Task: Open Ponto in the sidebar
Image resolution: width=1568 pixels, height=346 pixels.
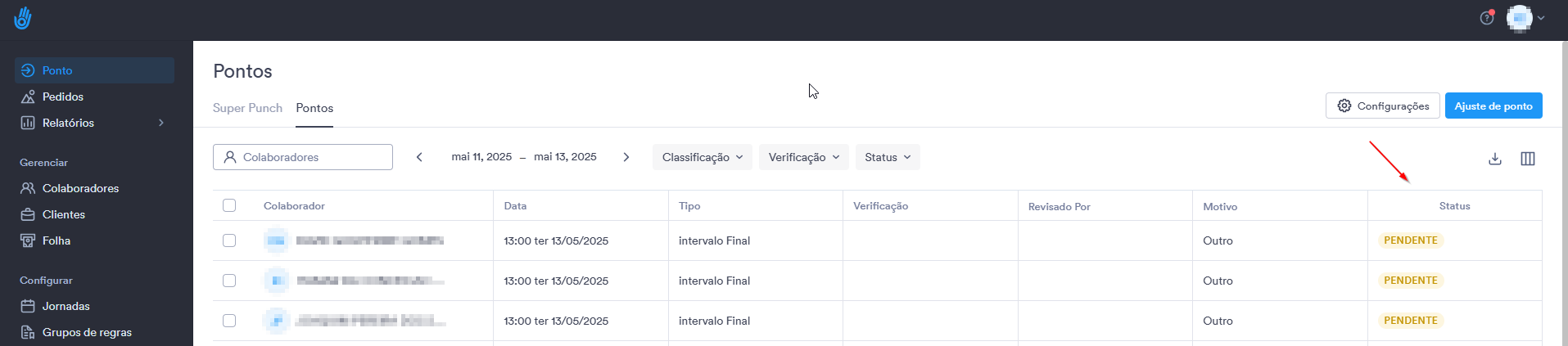Action: tap(94, 70)
